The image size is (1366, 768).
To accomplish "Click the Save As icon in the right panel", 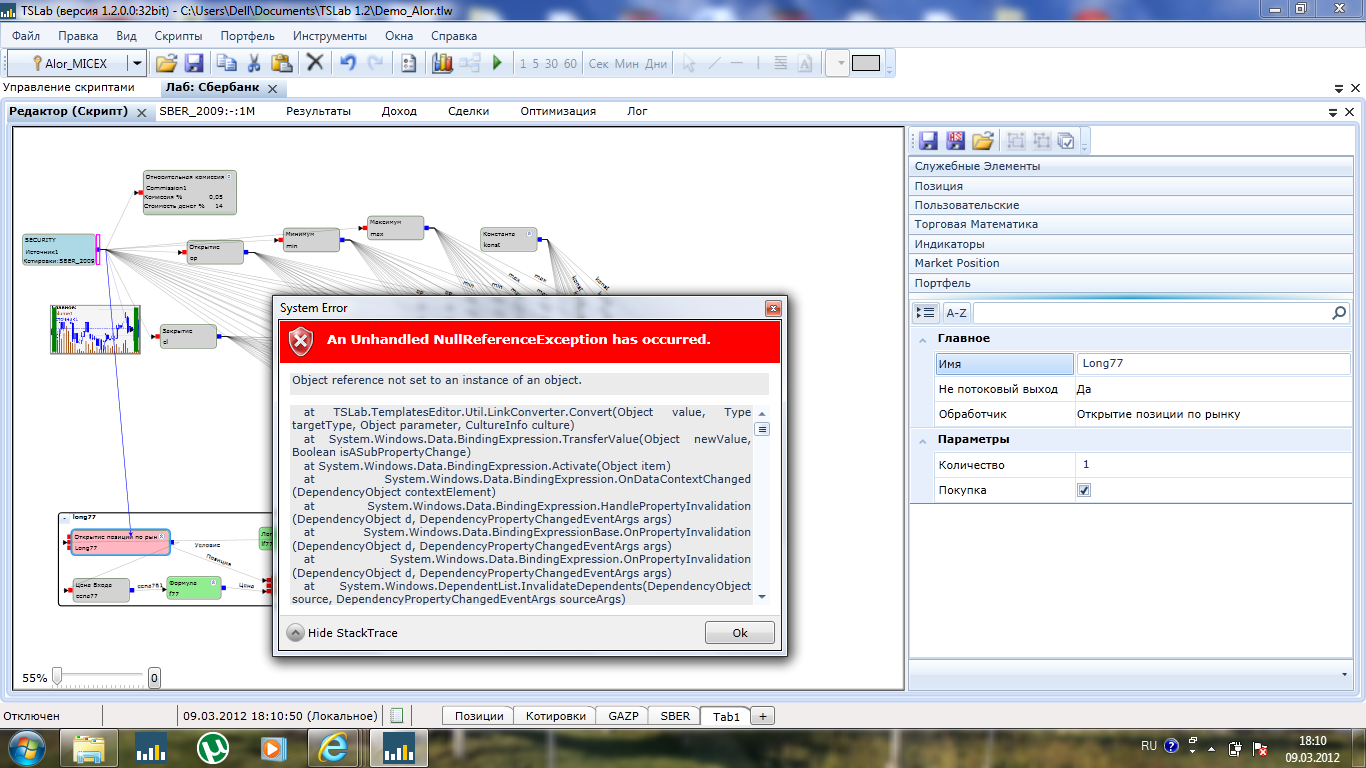I will pos(956,141).
